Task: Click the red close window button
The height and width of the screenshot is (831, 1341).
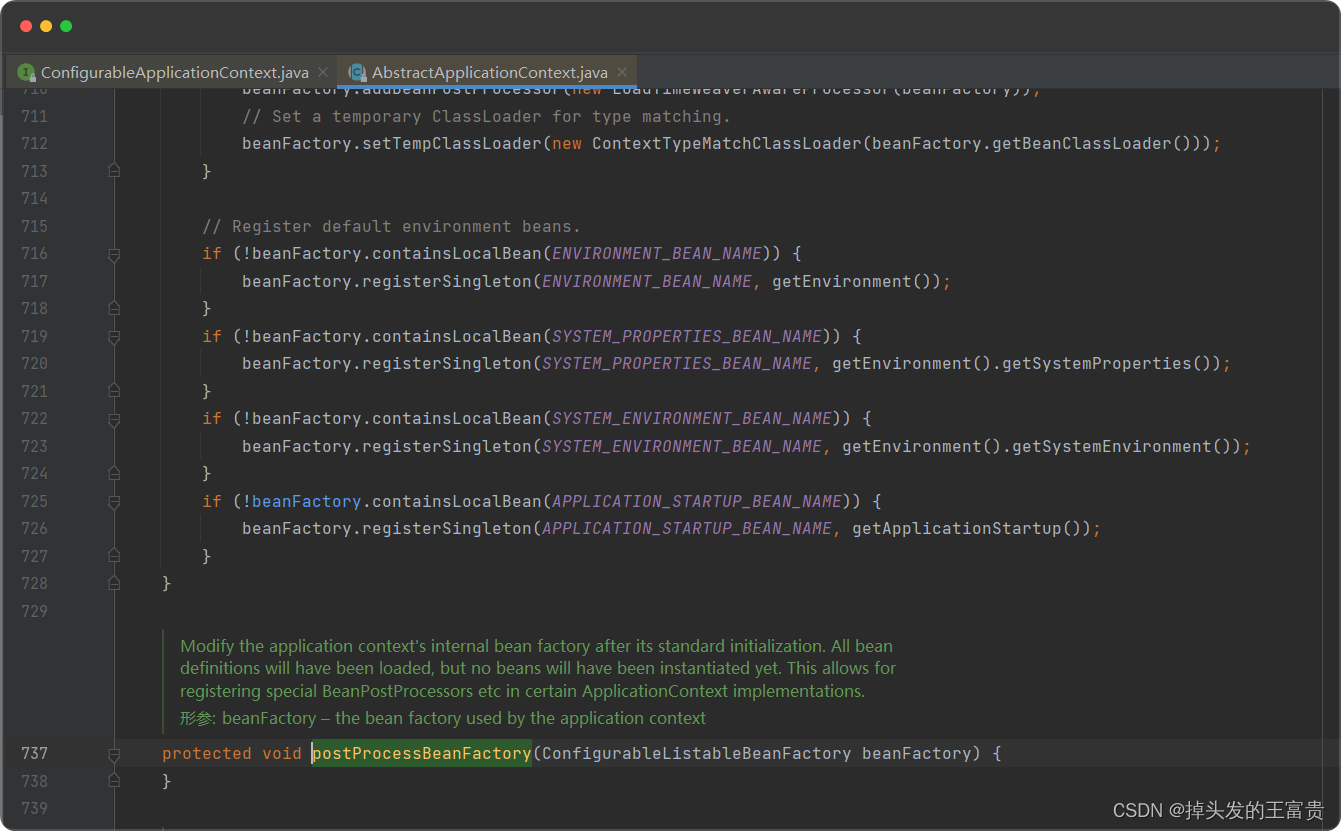Action: click(x=26, y=26)
